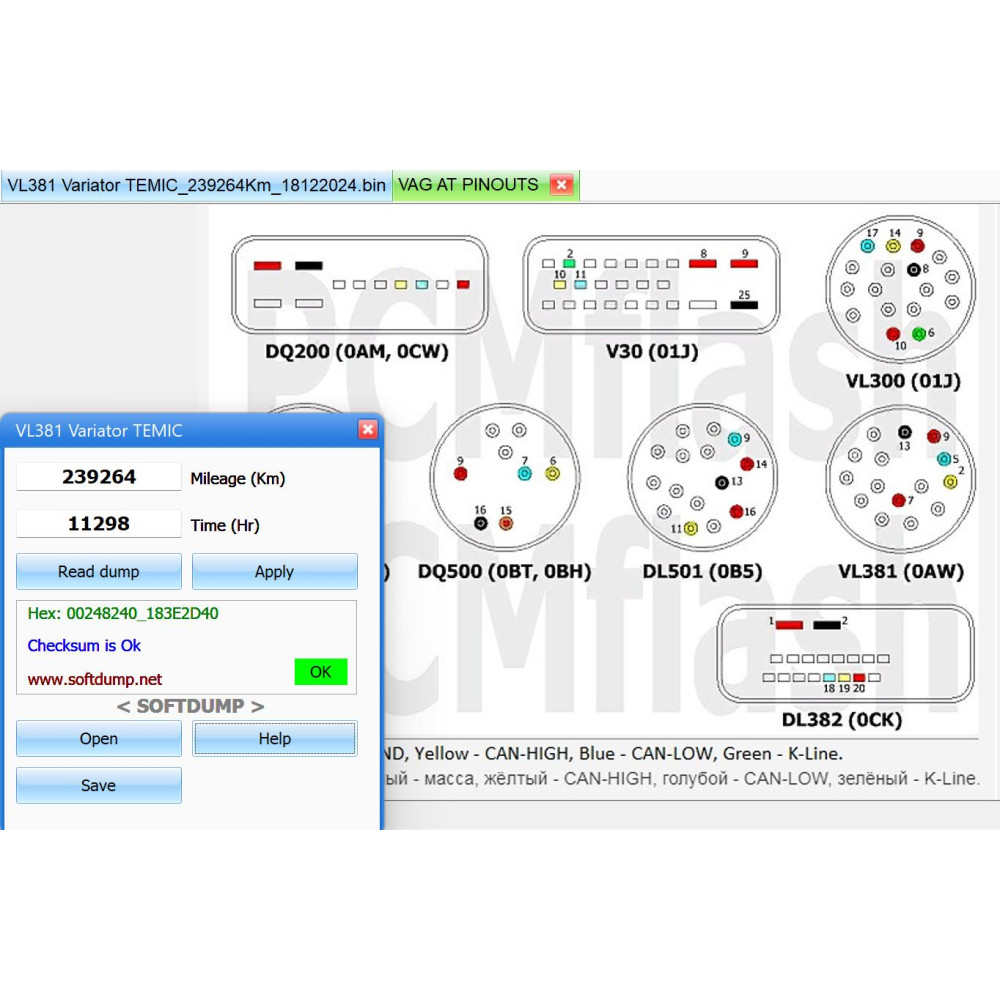Select the VL300 (01J) round connector diagram

point(901,288)
